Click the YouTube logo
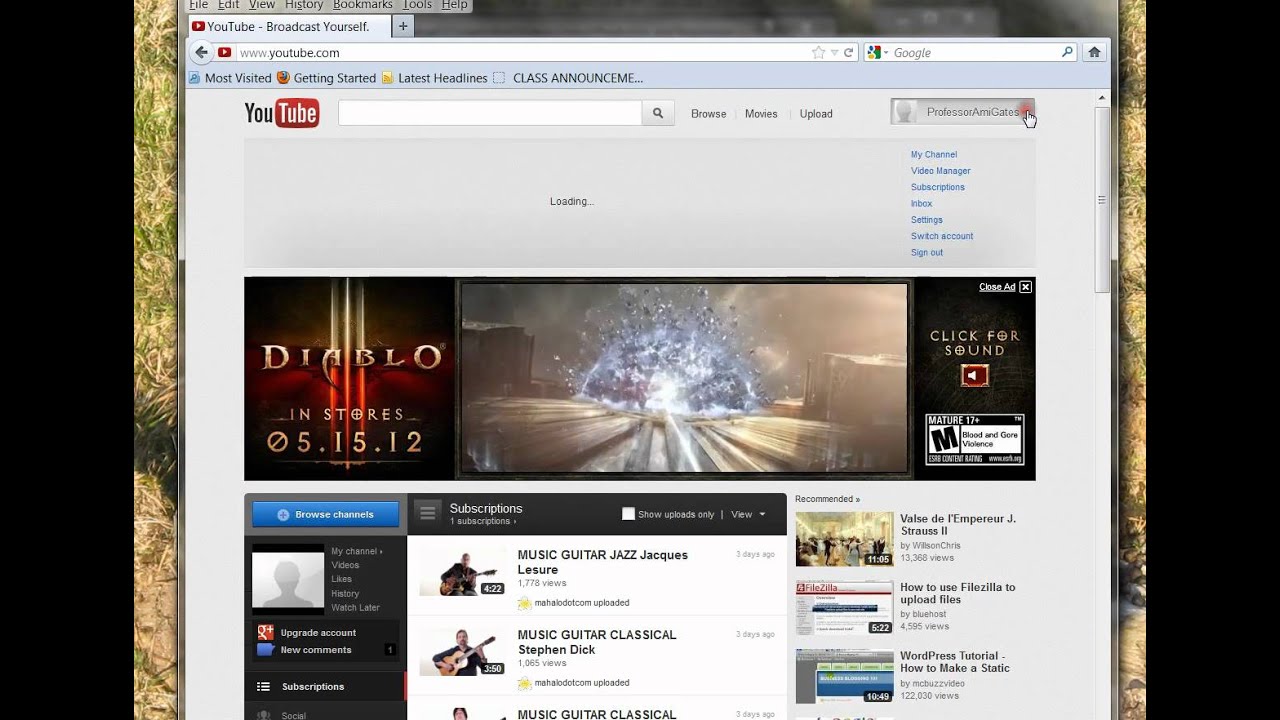This screenshot has width=1280, height=720. click(x=282, y=113)
